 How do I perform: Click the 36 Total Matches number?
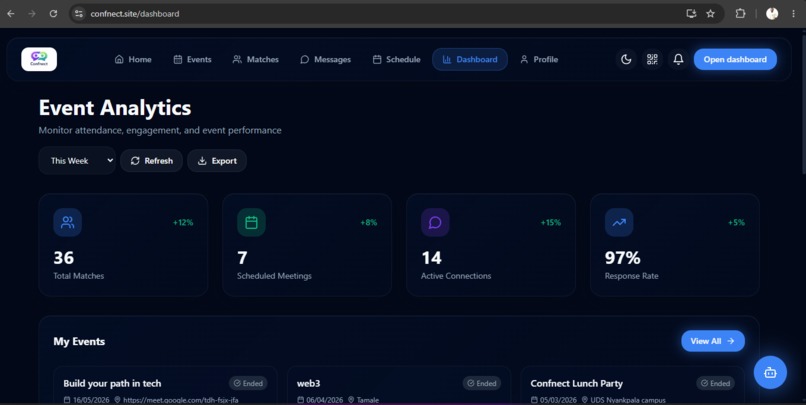coord(64,257)
